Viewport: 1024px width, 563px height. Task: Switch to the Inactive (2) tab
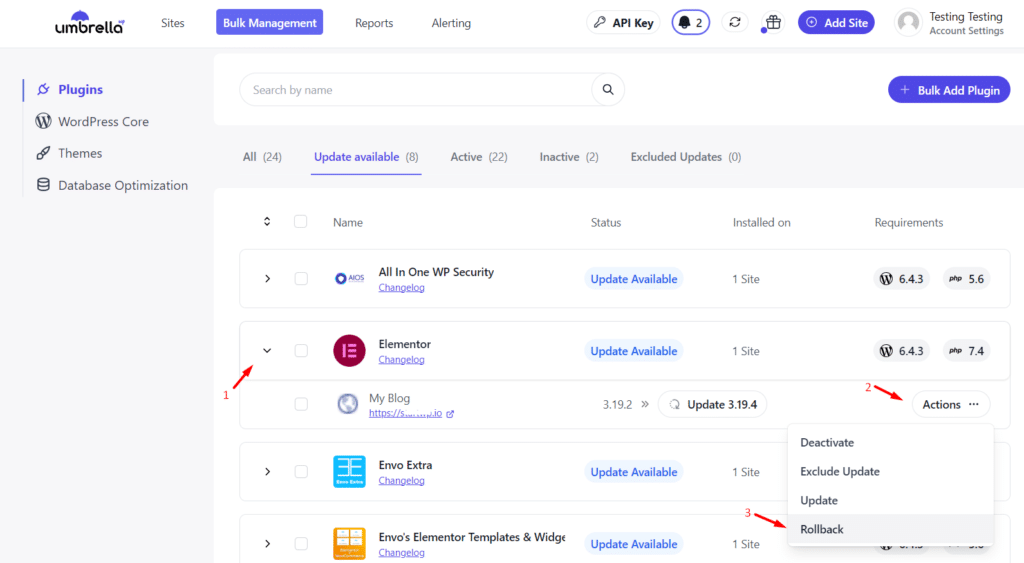(569, 157)
